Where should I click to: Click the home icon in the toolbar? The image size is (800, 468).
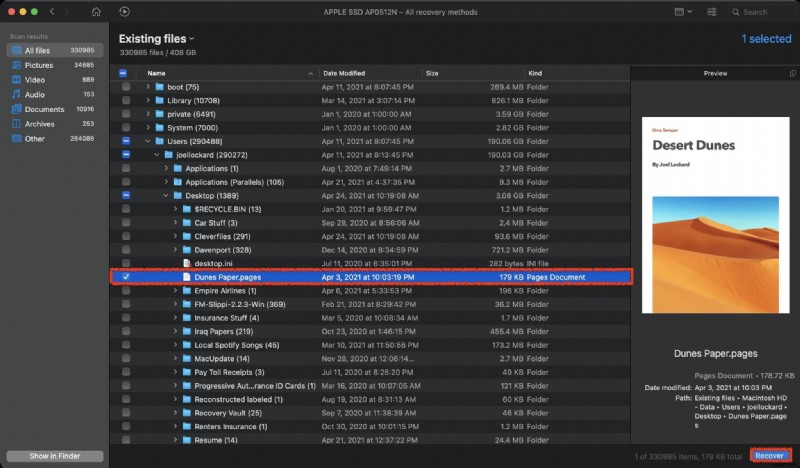(96, 12)
